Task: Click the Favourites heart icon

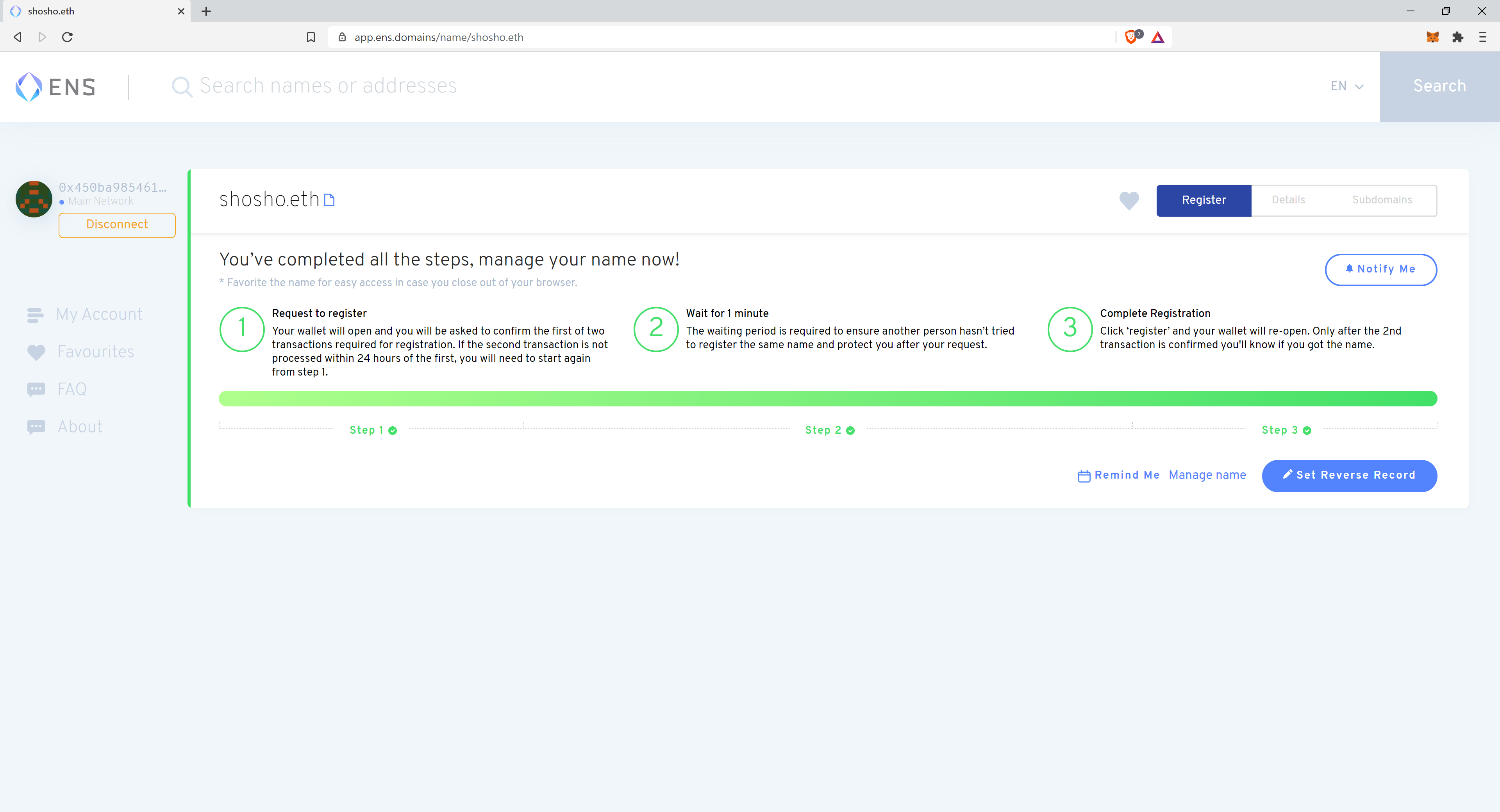Action: (x=36, y=352)
